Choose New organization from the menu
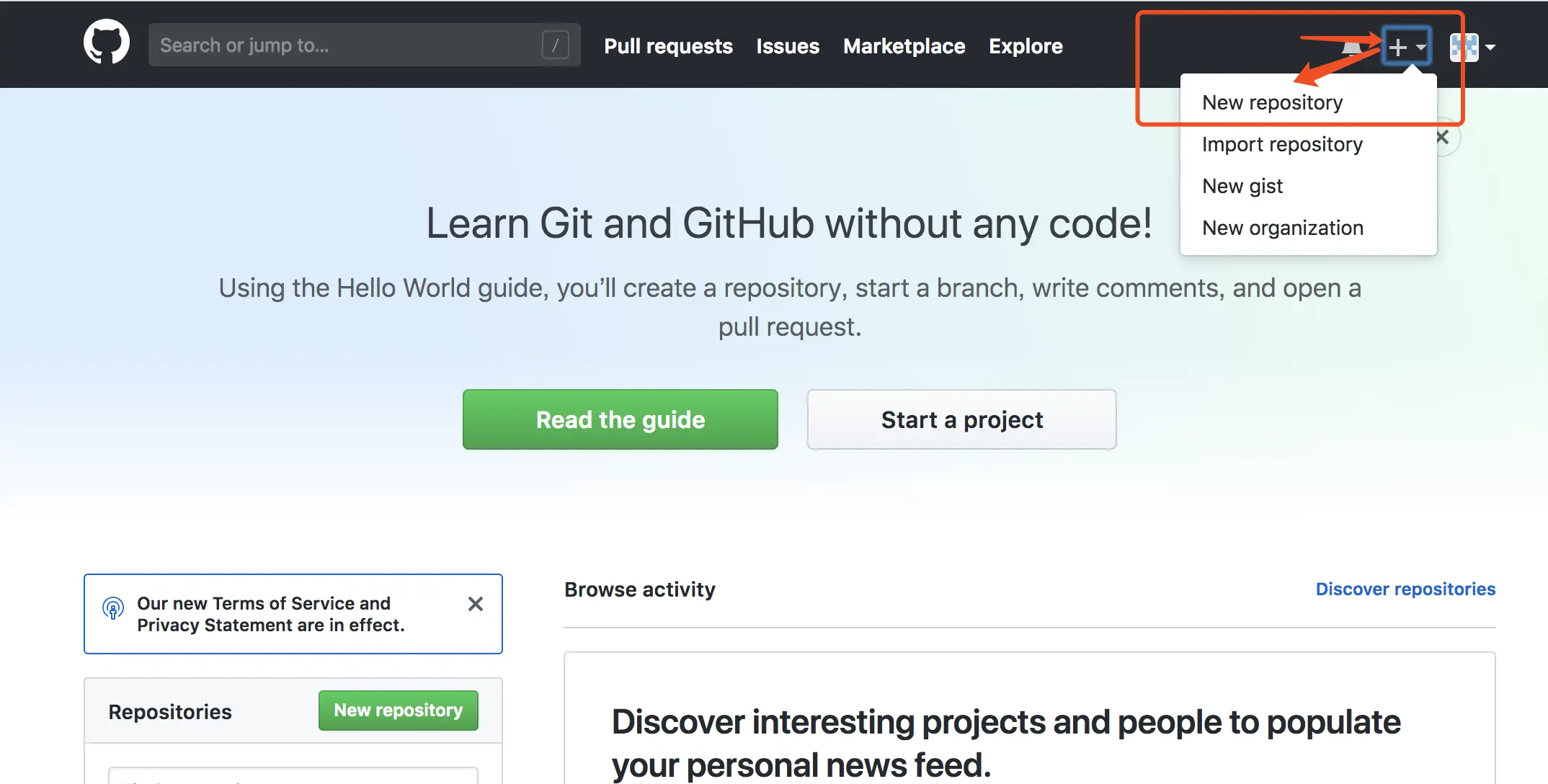This screenshot has height=784, width=1548. pos(1283,228)
